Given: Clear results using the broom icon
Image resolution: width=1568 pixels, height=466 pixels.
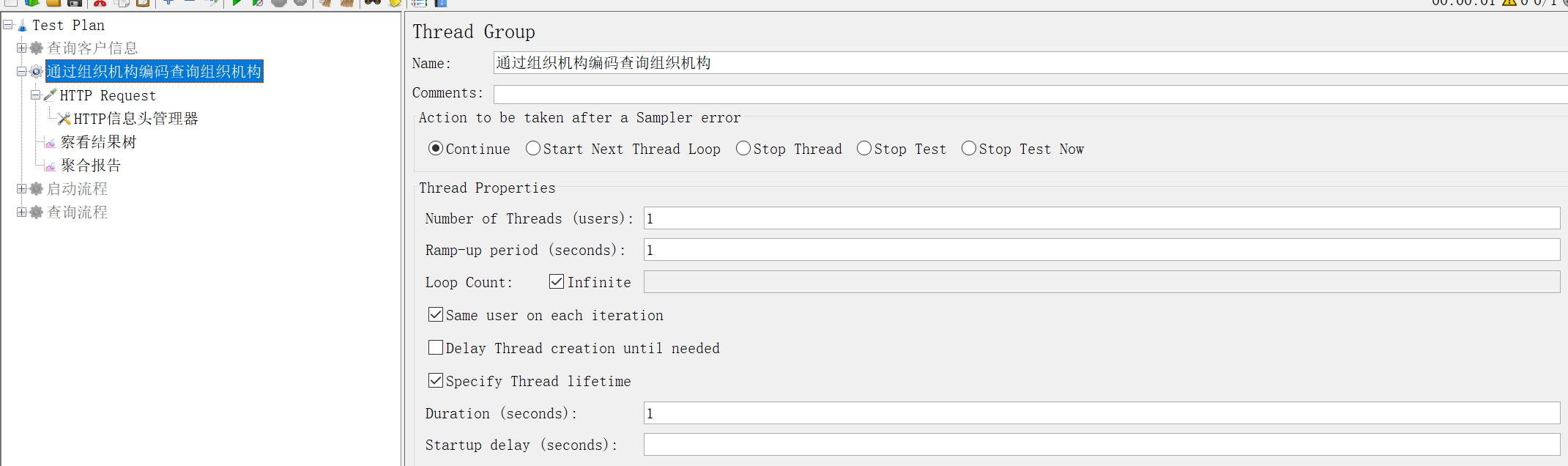Looking at the screenshot, I should 324,4.
